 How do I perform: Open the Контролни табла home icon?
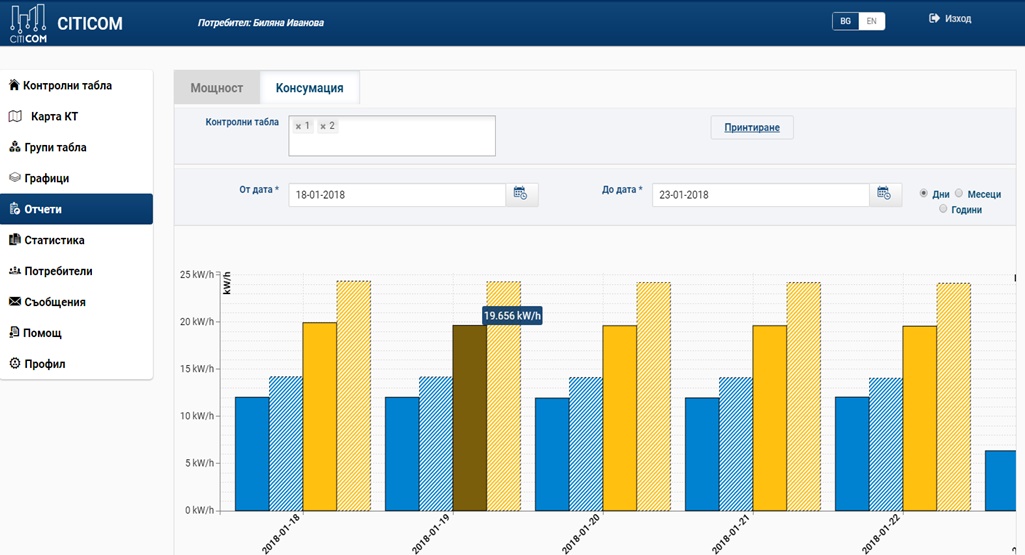(x=14, y=86)
